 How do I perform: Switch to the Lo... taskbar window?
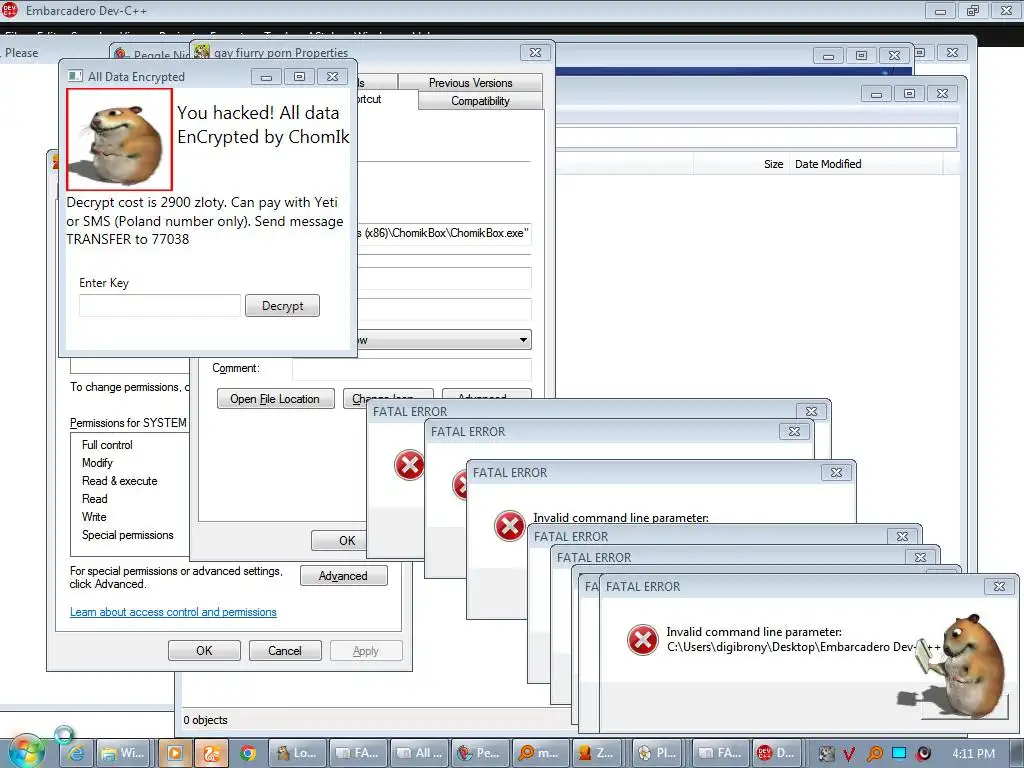296,753
